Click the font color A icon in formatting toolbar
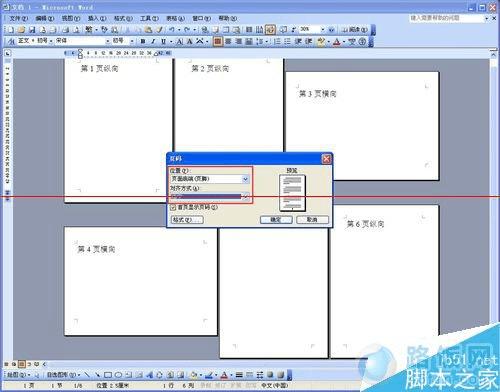The image size is (500, 392). (337, 41)
